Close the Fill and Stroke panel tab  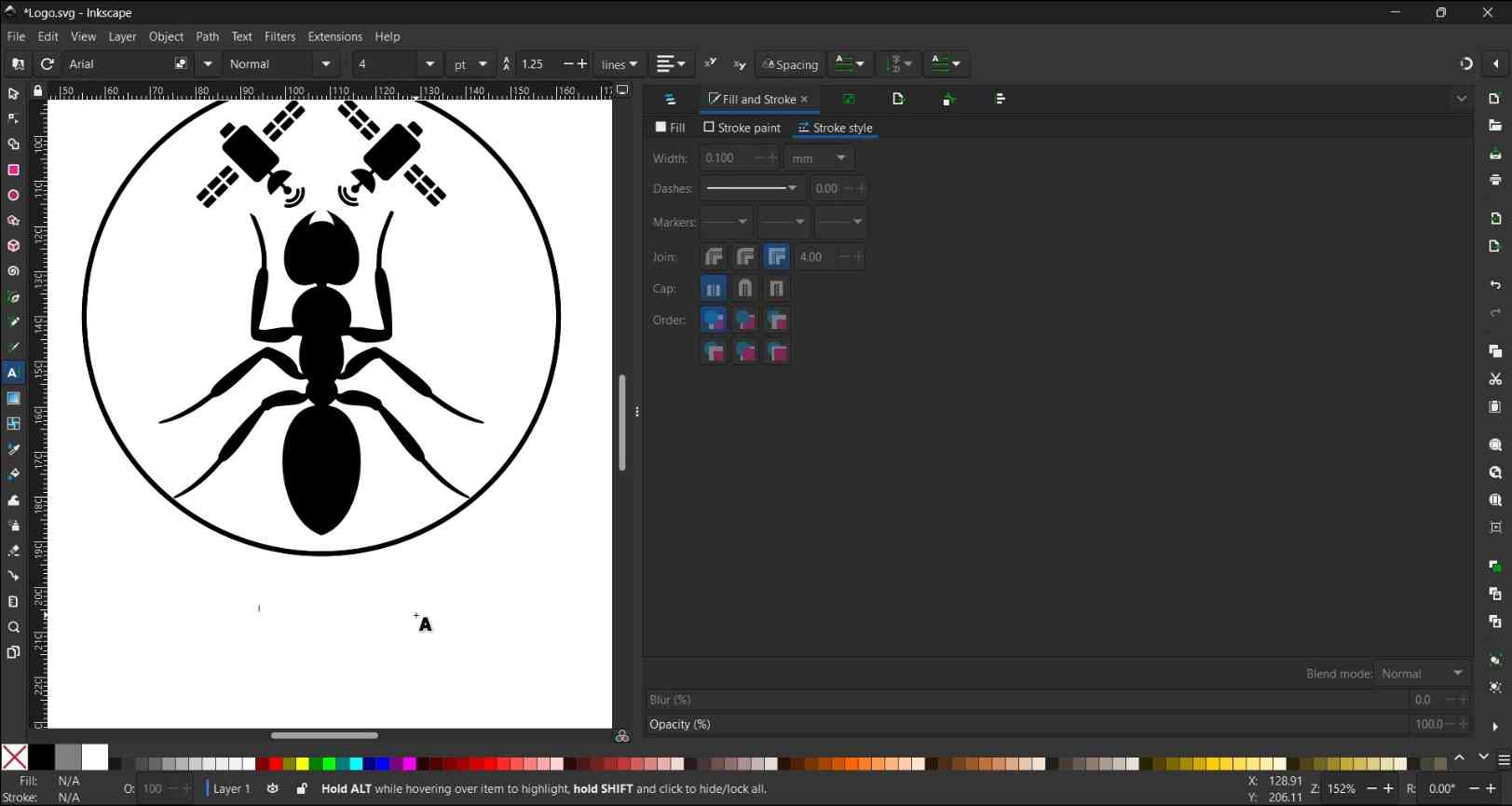(x=805, y=99)
